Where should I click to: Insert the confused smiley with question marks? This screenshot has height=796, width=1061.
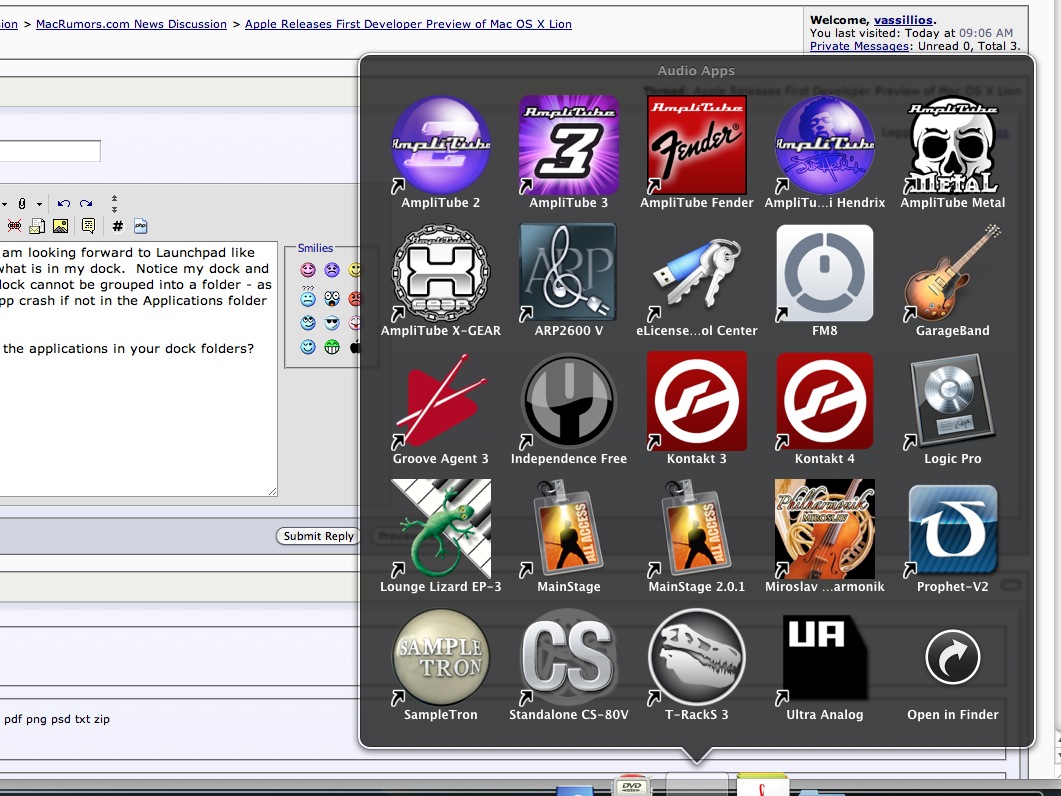coord(308,296)
